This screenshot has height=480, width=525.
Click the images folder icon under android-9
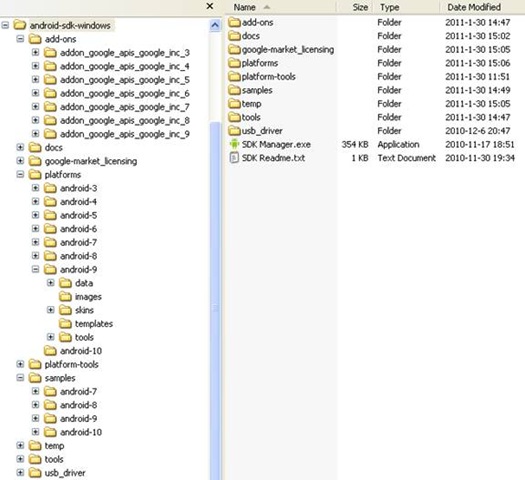65,296
